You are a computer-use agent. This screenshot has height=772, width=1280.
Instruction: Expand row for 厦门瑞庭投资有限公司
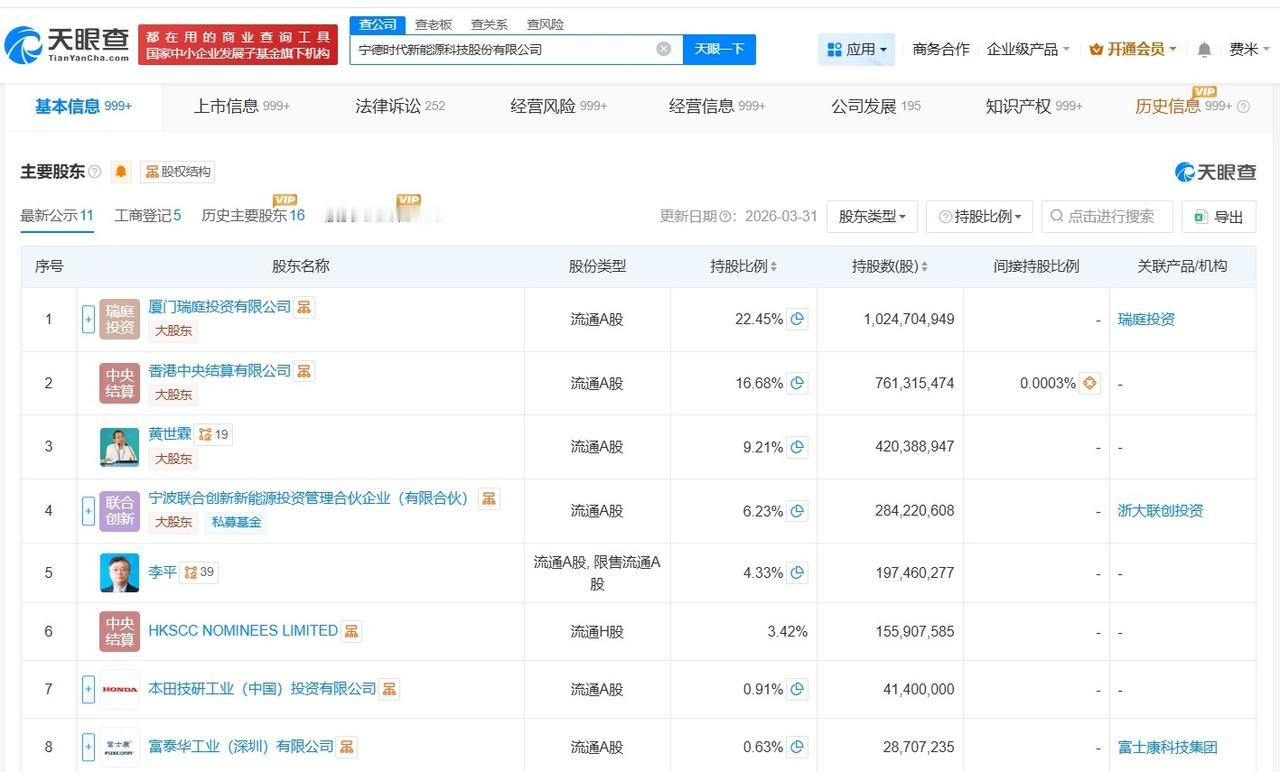[88, 319]
